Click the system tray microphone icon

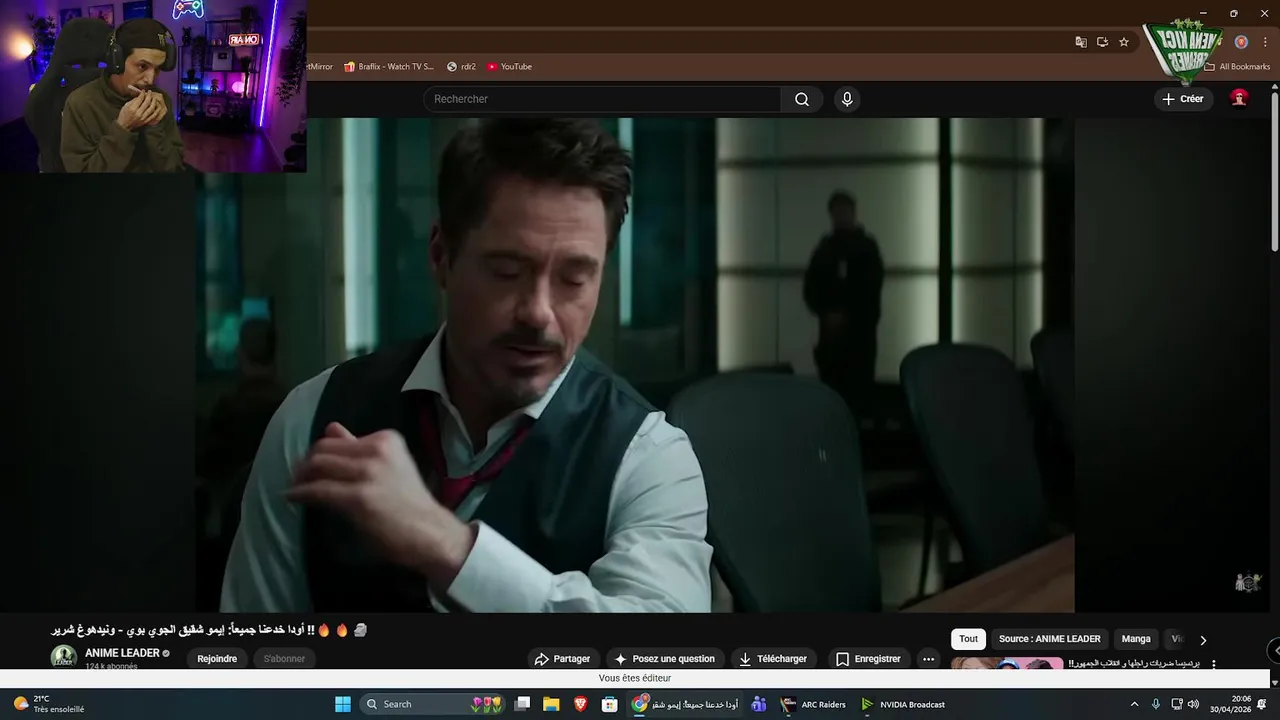[x=1156, y=704]
